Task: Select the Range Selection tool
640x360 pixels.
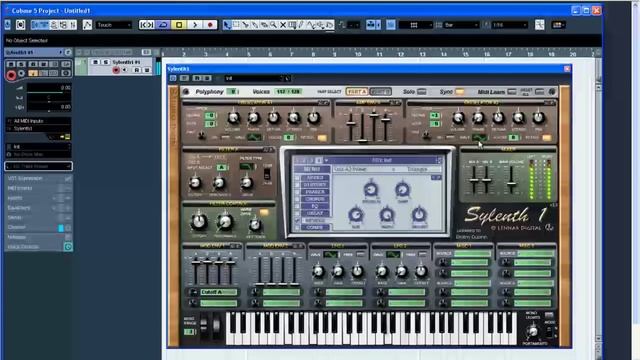Action: tap(236, 25)
